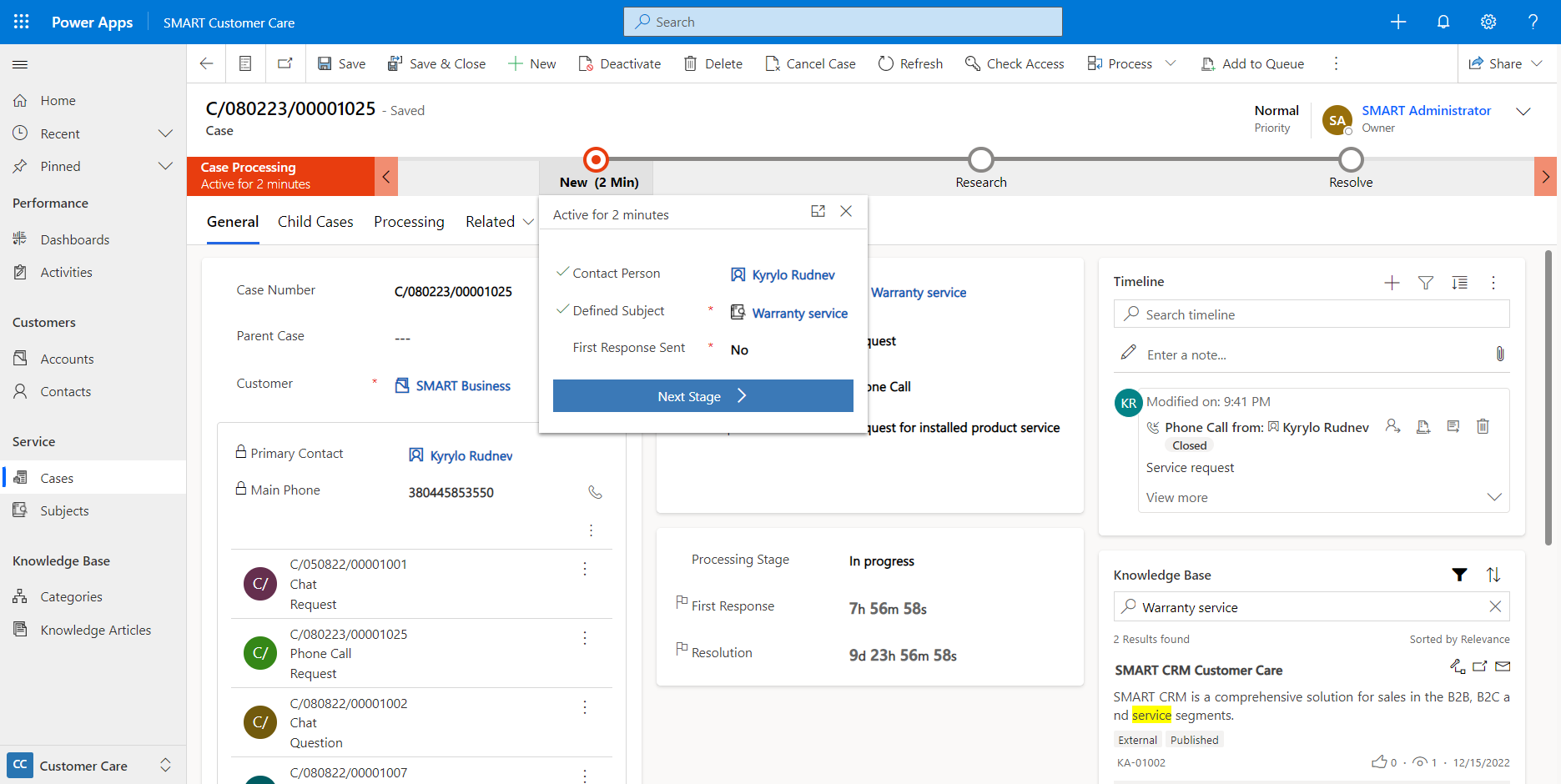
Task: Delete the phone call activity via trash icon
Action: click(x=1483, y=426)
